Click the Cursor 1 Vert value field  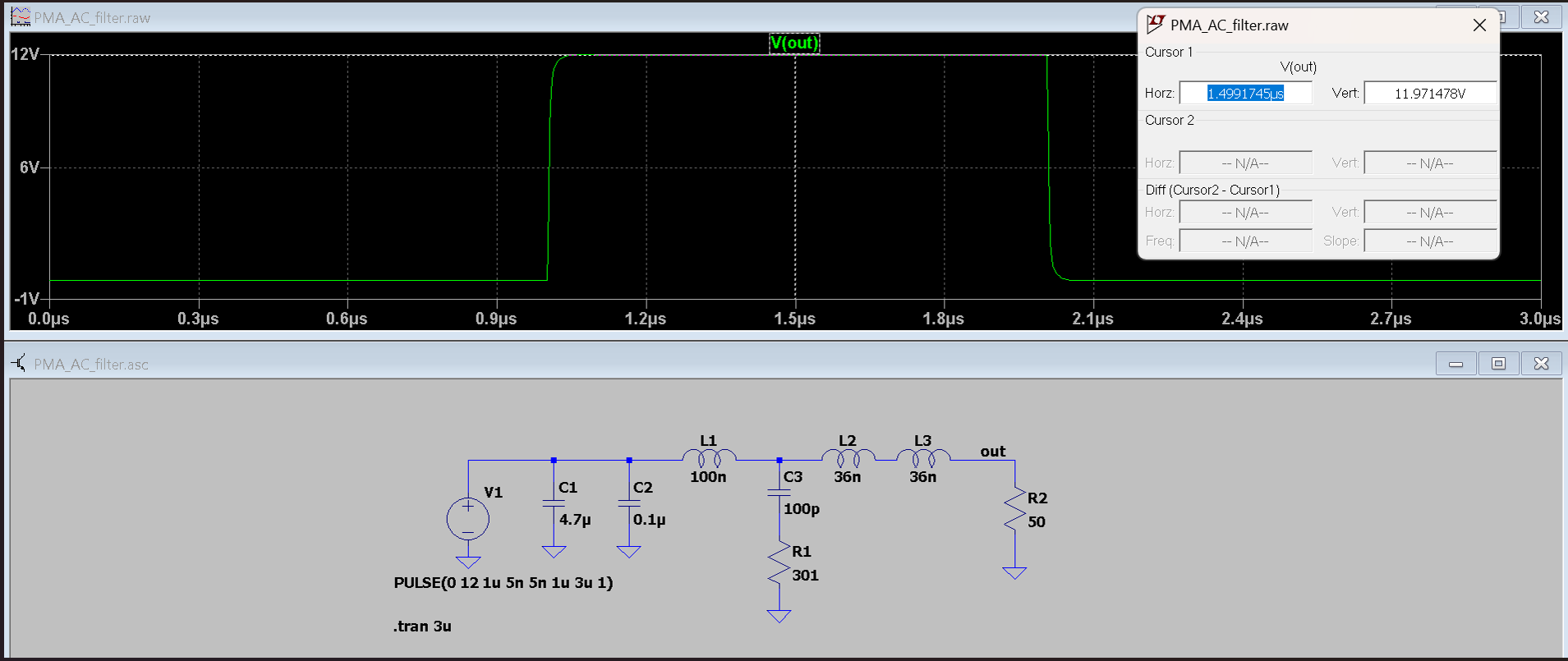pyautogui.click(x=1430, y=93)
